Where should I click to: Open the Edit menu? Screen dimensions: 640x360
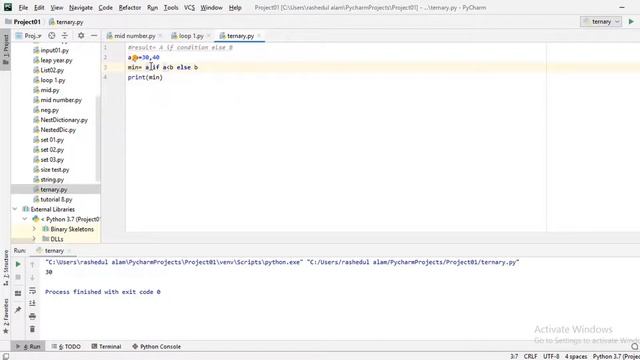pyautogui.click(x=39, y=8)
